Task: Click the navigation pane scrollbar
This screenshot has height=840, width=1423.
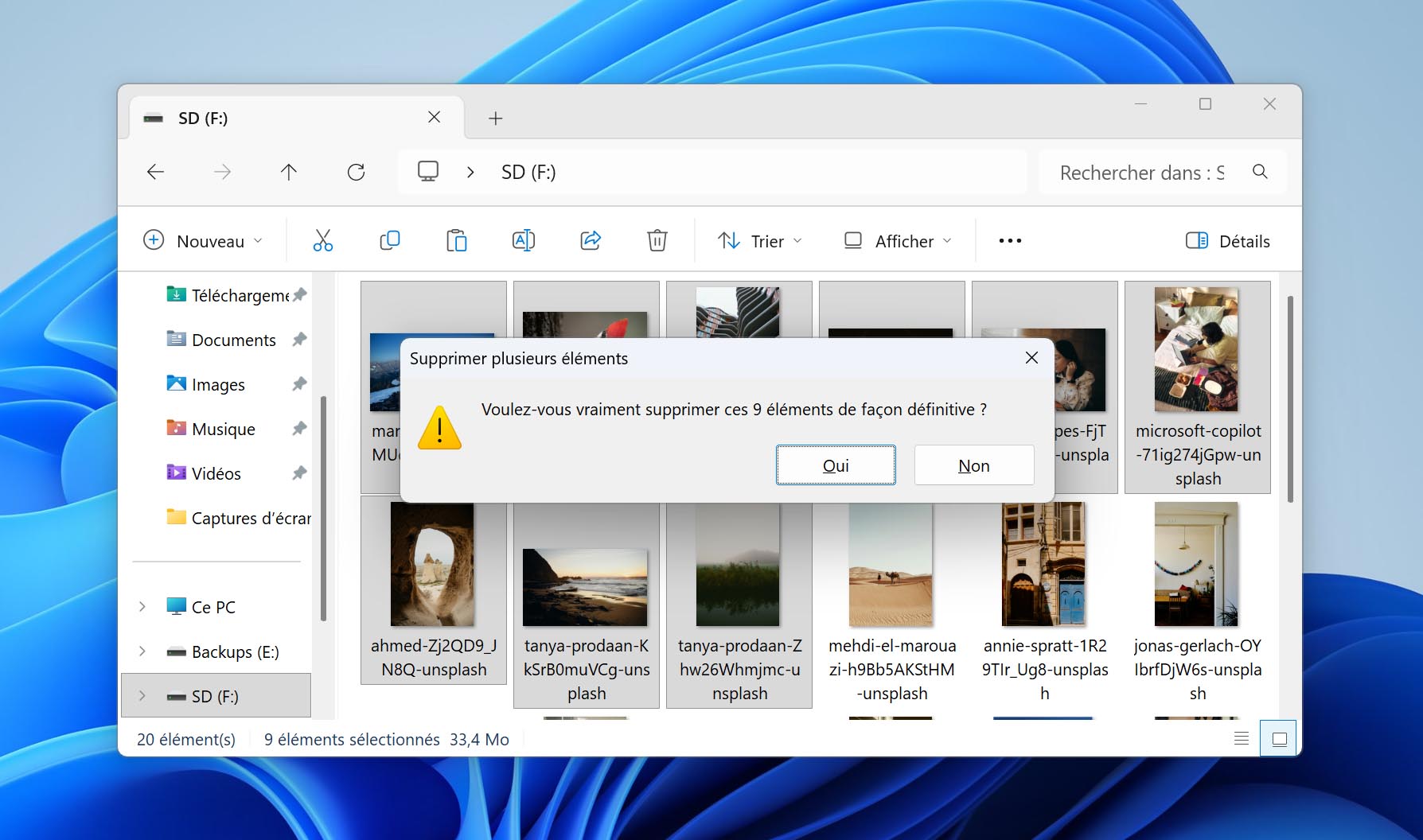Action: (323, 508)
